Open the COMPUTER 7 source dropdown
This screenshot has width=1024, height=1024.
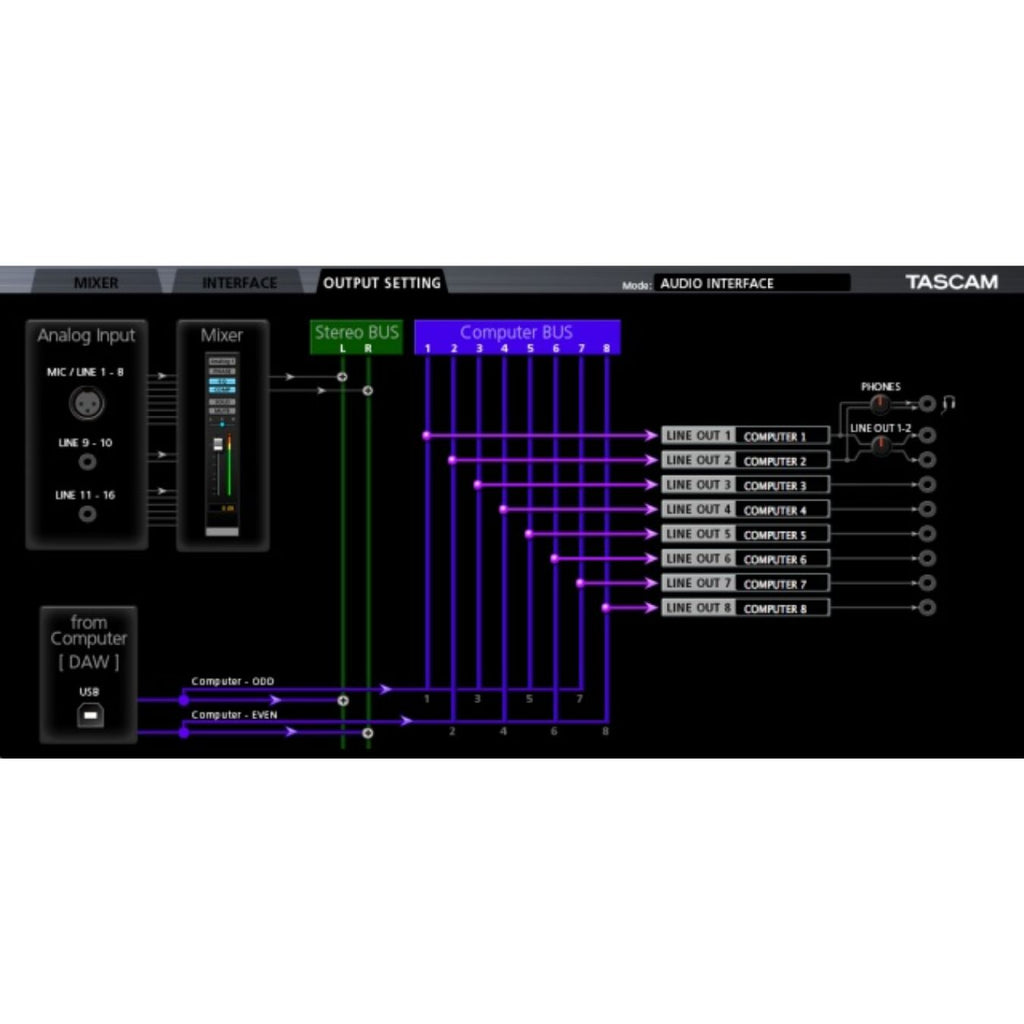pyautogui.click(x=782, y=584)
